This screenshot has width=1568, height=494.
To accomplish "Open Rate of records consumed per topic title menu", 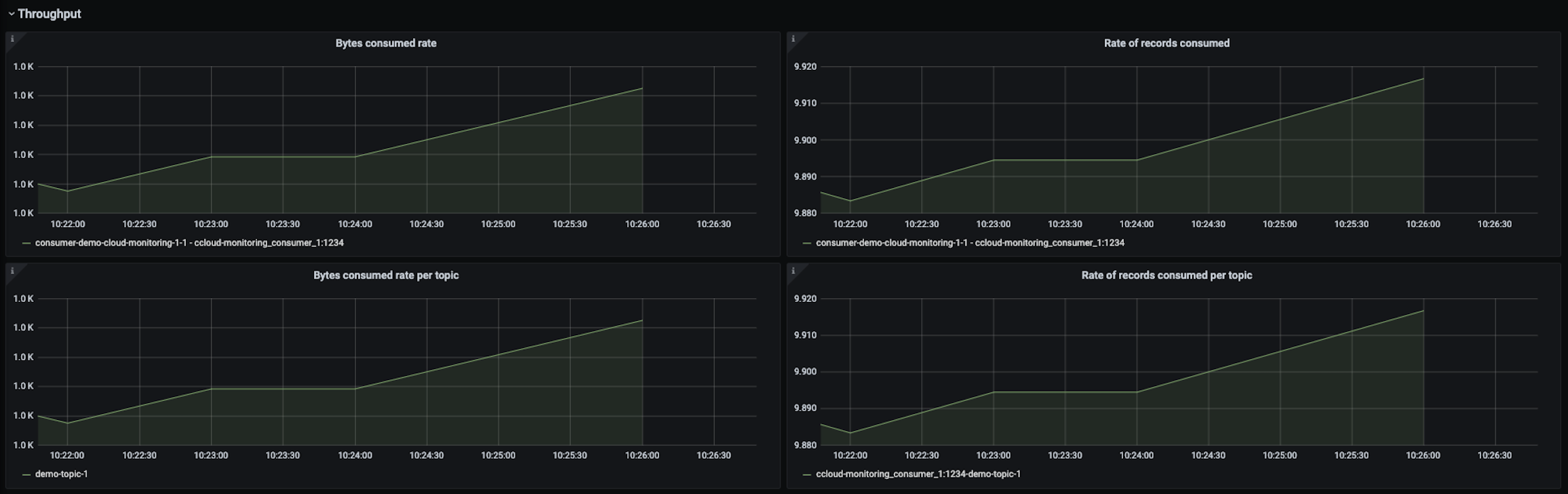I will pyautogui.click(x=1167, y=275).
